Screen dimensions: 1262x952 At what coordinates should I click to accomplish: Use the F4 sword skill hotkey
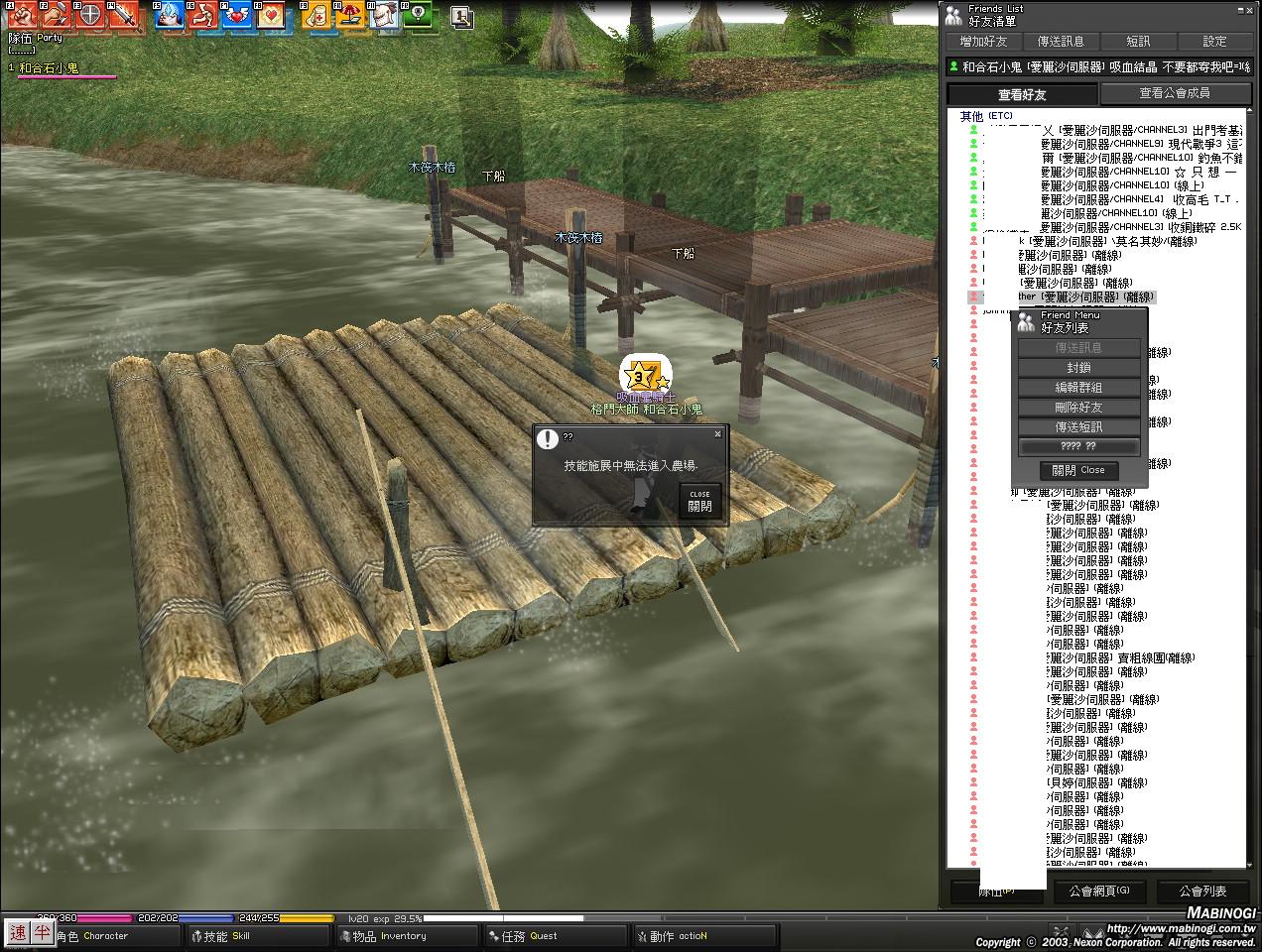(123, 15)
